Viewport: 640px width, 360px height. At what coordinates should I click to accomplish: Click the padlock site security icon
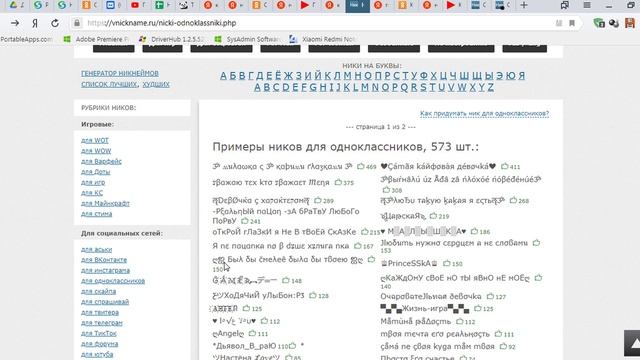point(77,23)
